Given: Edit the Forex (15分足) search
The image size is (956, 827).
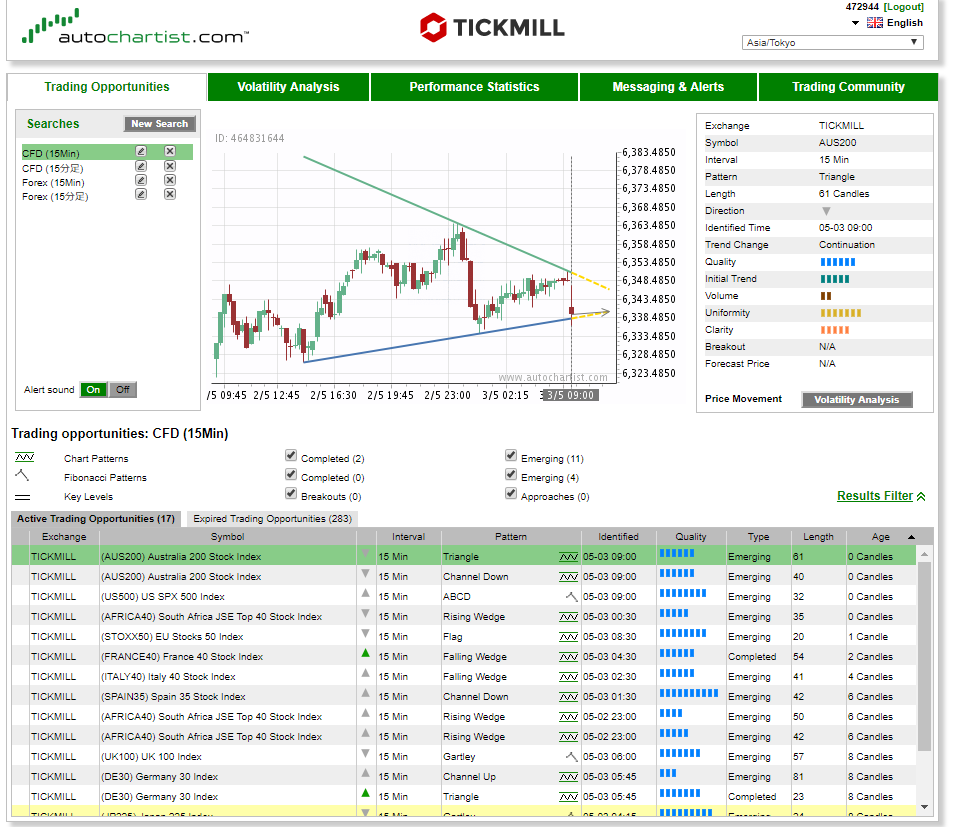Looking at the screenshot, I should (141, 194).
